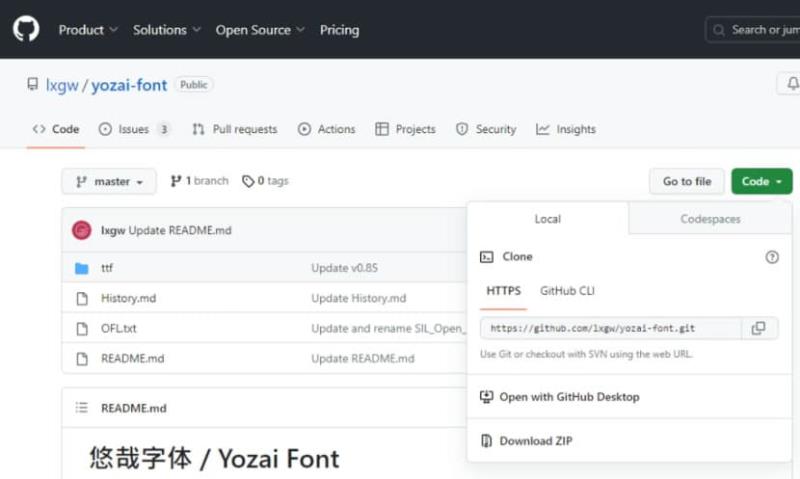This screenshot has width=800, height=479.
Task: Open the Update README.md commit message
Action: click(180, 230)
